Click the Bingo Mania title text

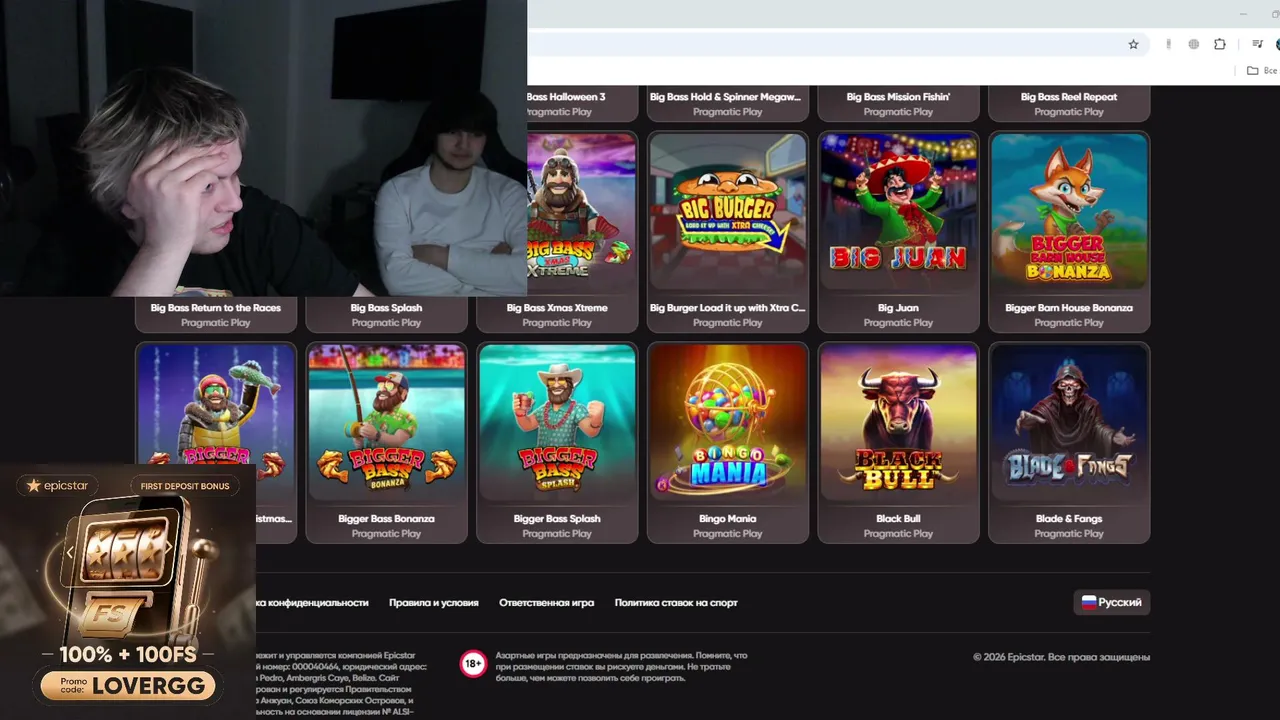coord(728,519)
